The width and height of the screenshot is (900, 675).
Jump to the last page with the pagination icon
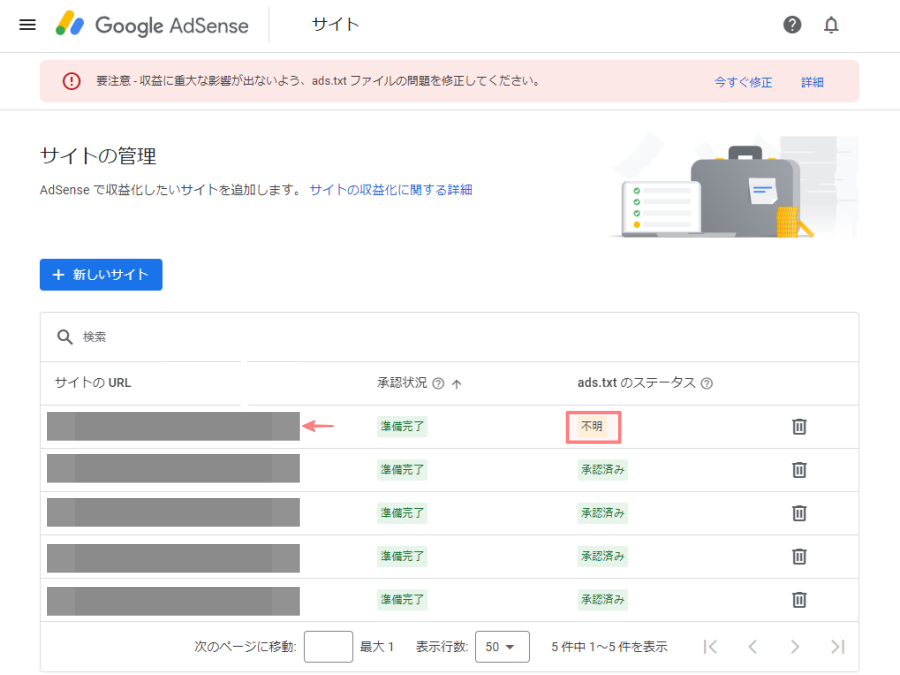tap(838, 647)
